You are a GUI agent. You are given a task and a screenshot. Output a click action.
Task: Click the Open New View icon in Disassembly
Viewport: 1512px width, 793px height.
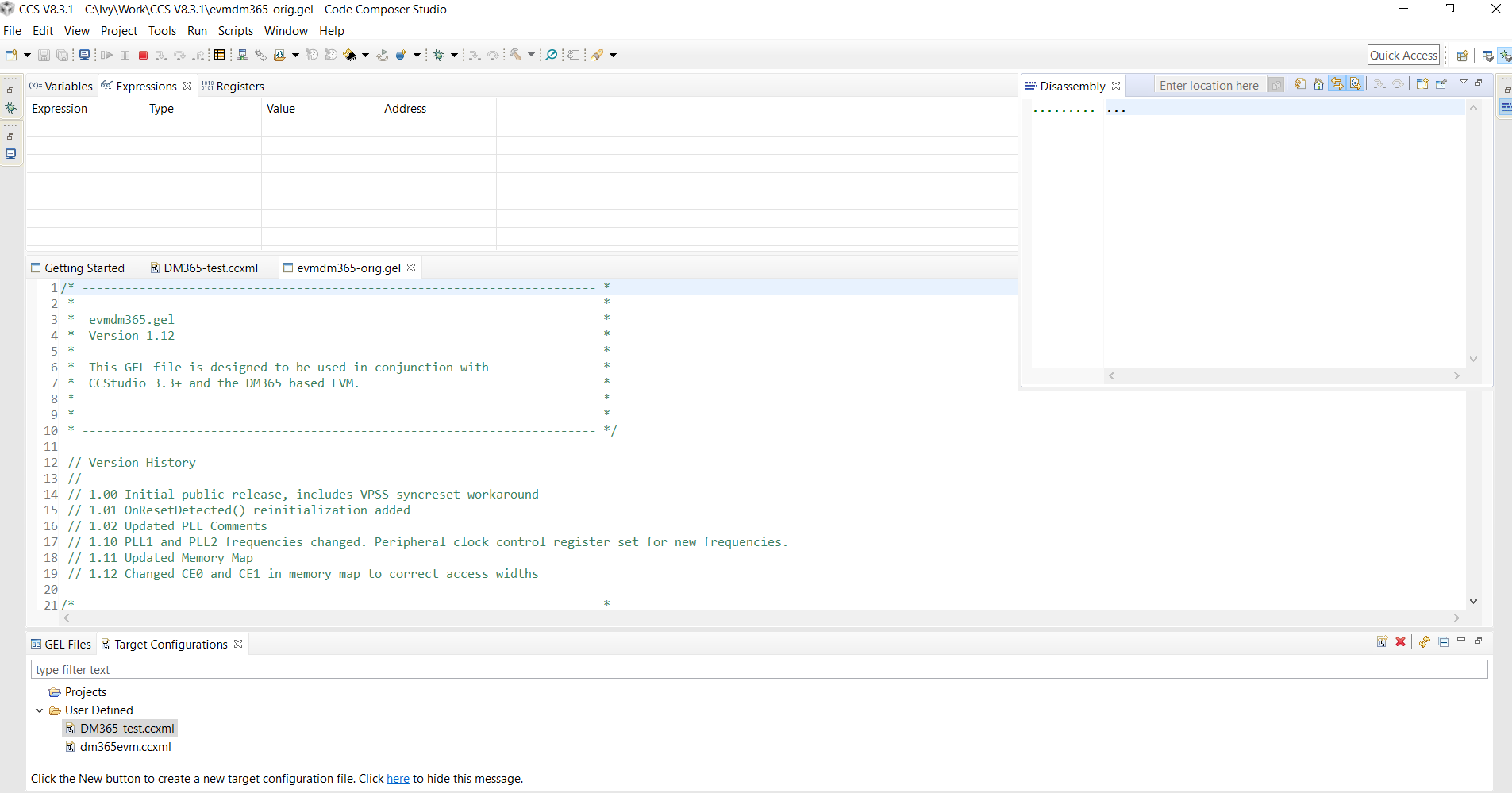pos(1422,84)
